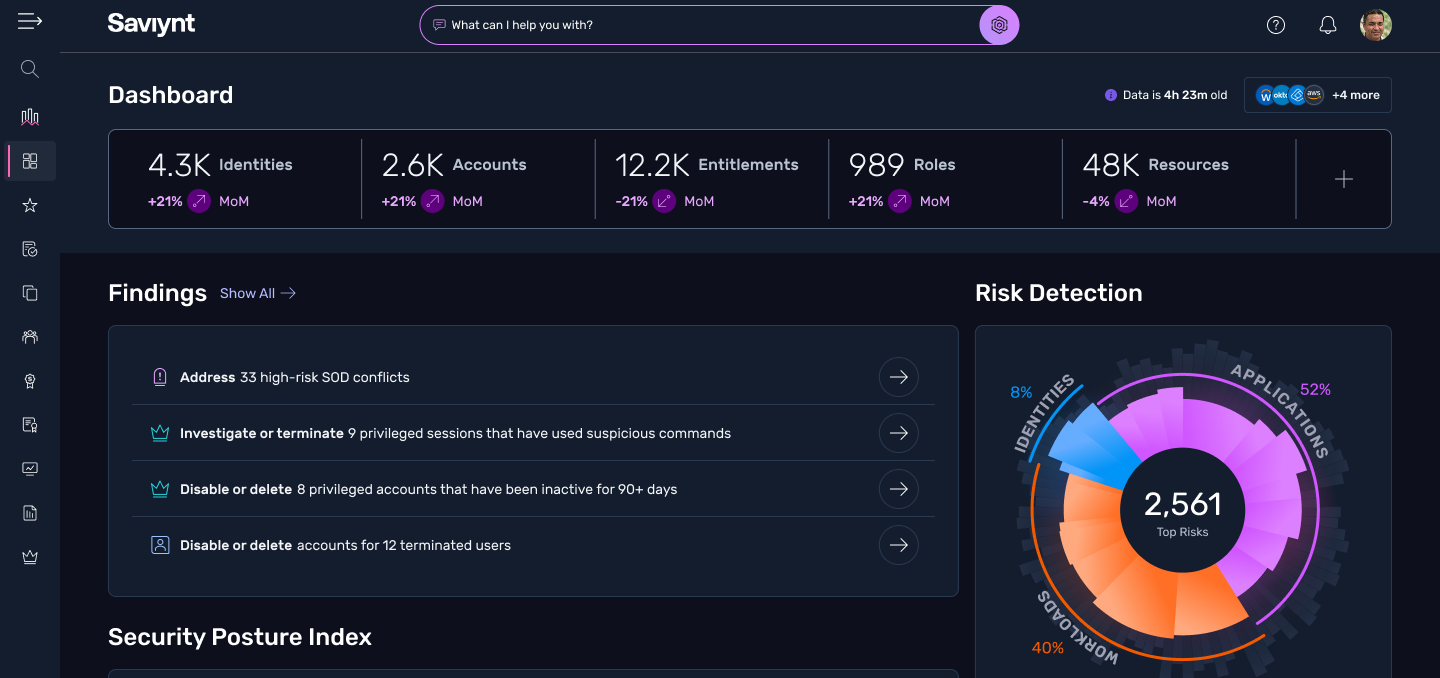Open the 48K Resources metric
Screen dimensions: 1440x678
coord(1156,164)
